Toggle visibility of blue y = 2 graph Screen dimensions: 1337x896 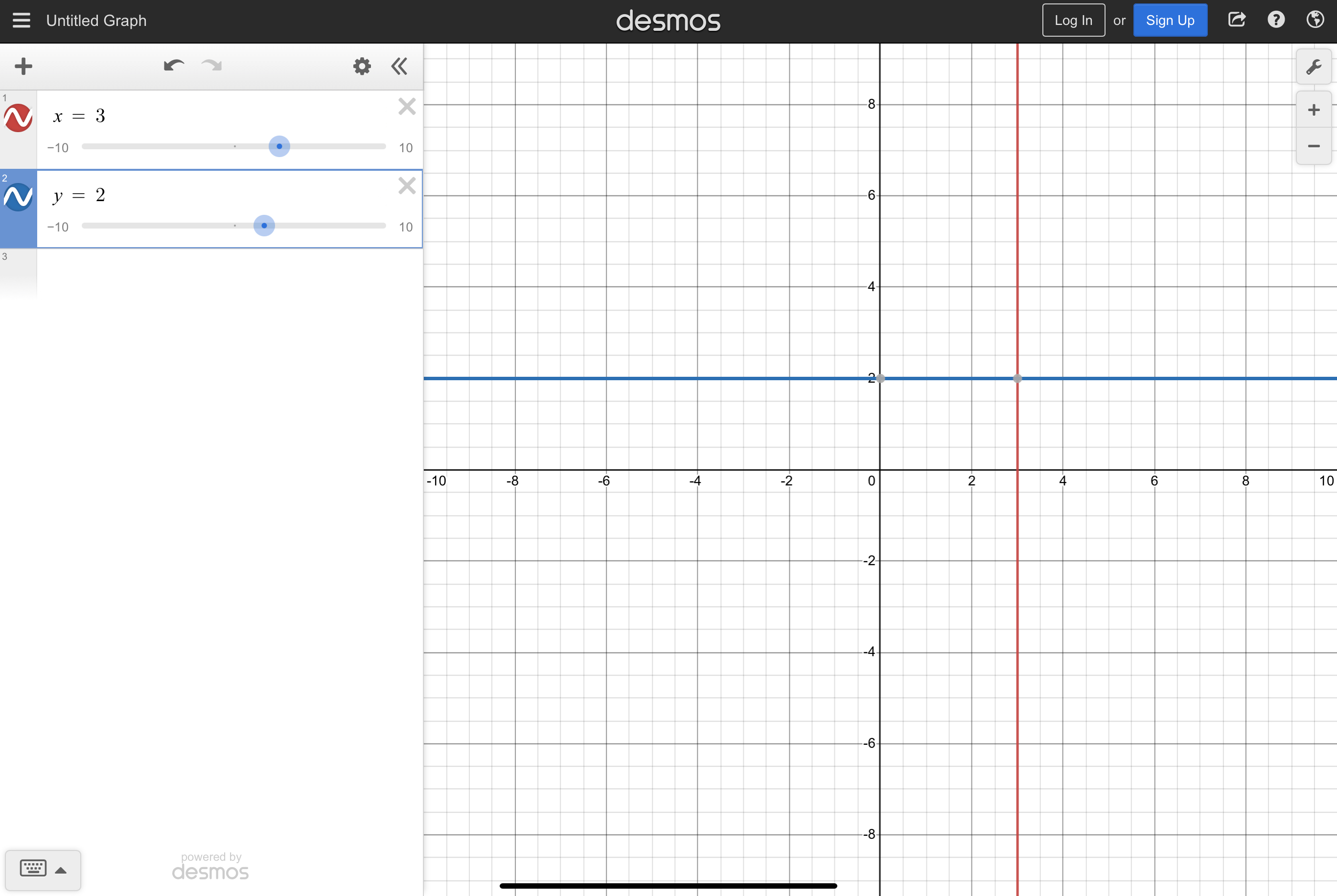[x=18, y=197]
